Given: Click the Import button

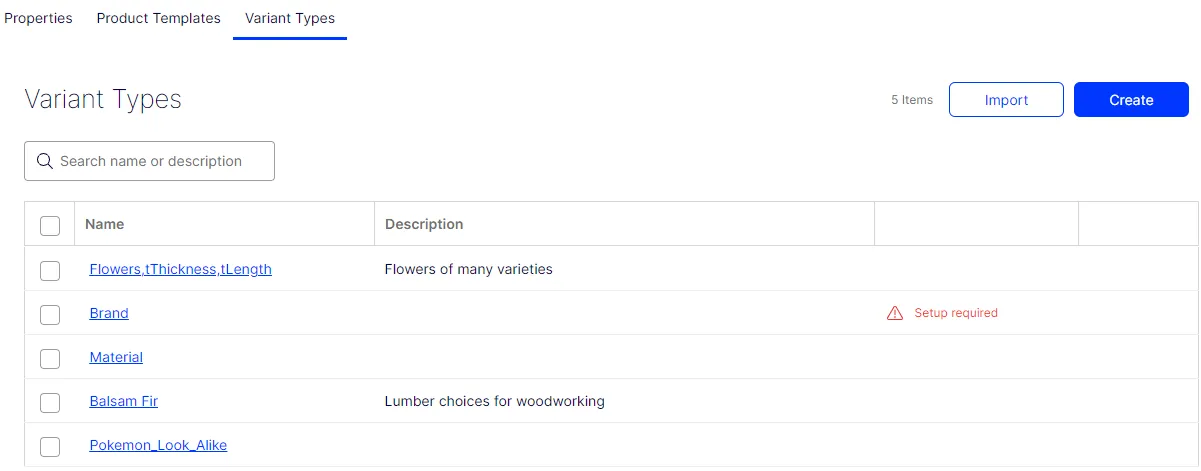Looking at the screenshot, I should [1006, 100].
